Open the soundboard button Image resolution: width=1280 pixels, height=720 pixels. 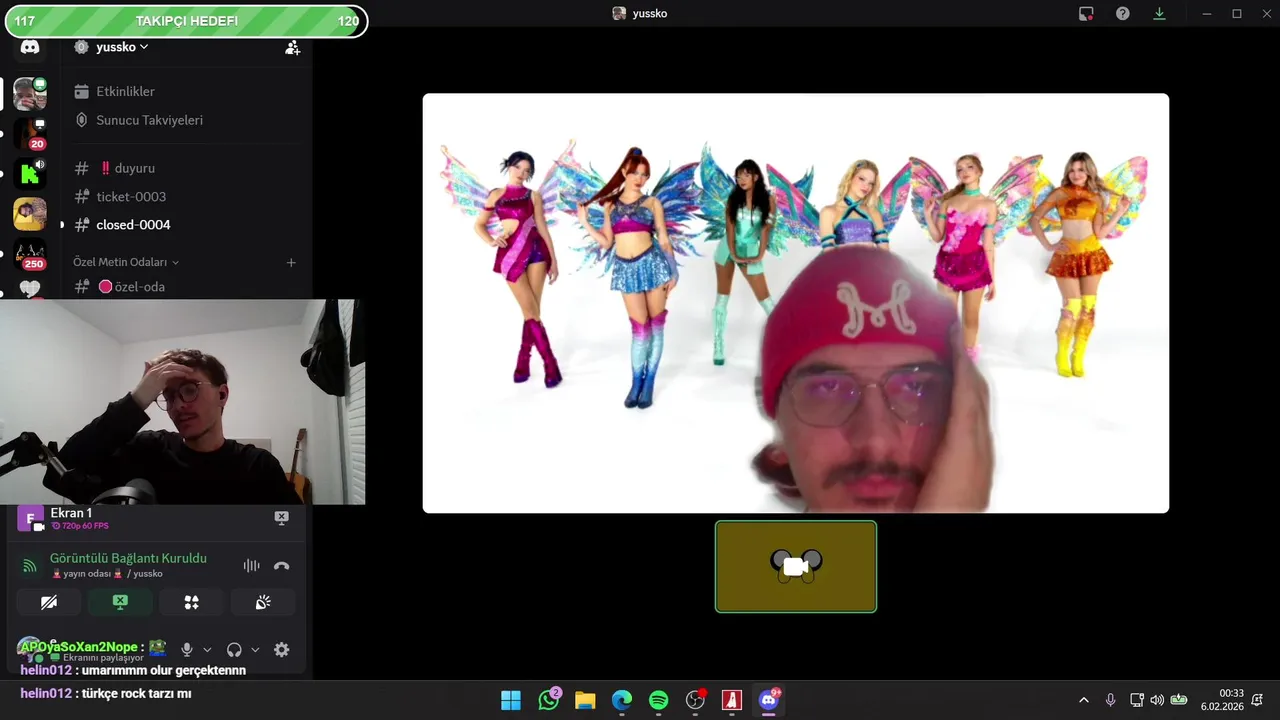[x=263, y=602]
